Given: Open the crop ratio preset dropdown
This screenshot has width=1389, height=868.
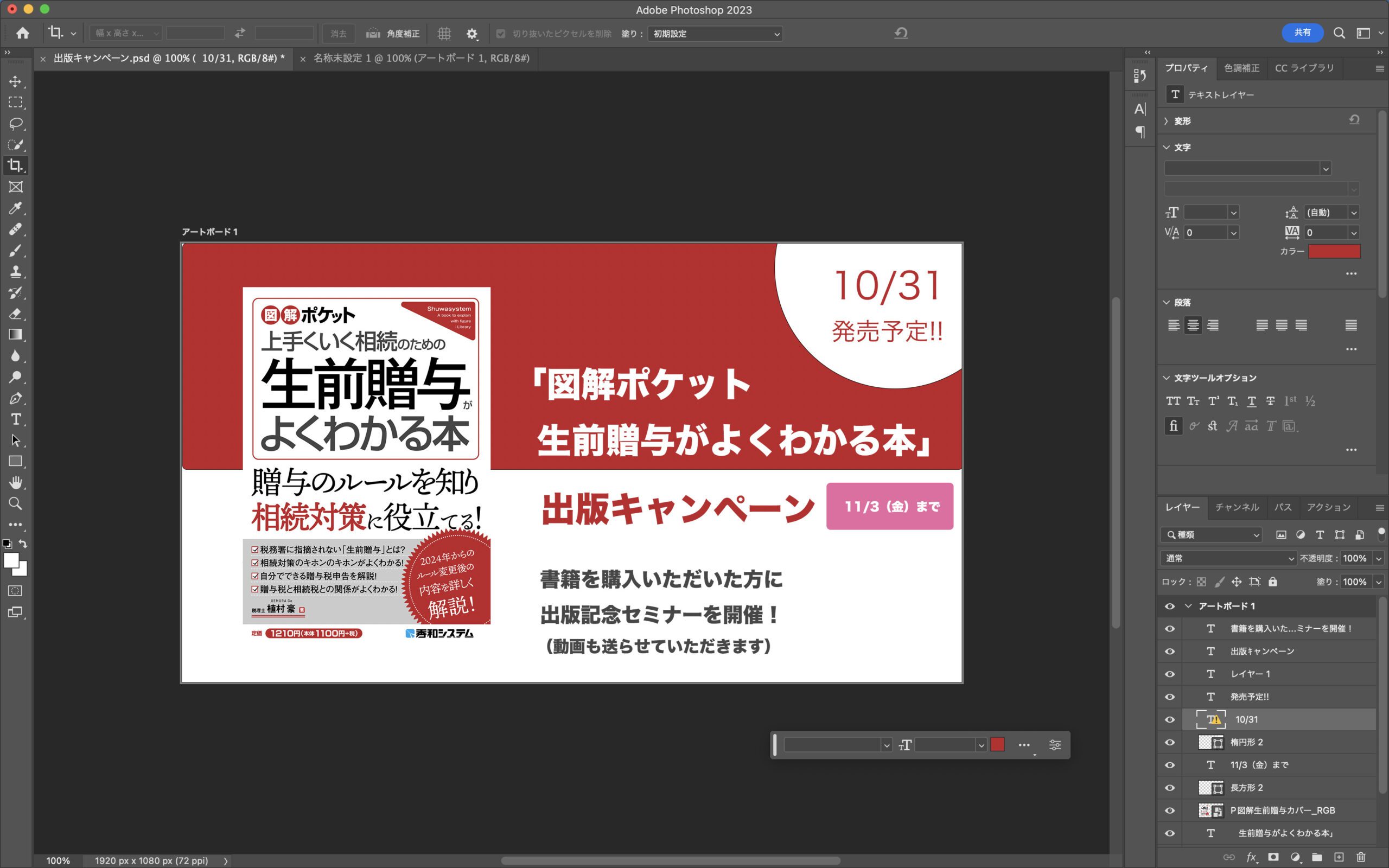Looking at the screenshot, I should (126, 33).
